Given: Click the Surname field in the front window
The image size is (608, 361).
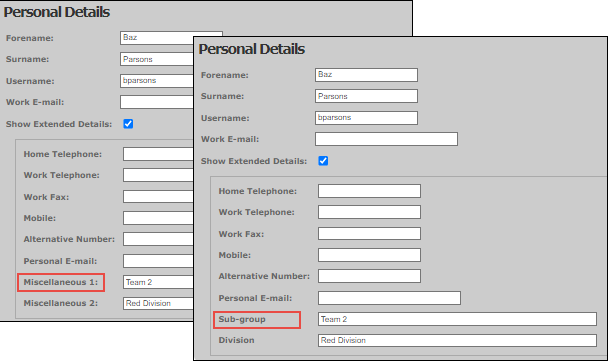Looking at the screenshot, I should [366, 96].
